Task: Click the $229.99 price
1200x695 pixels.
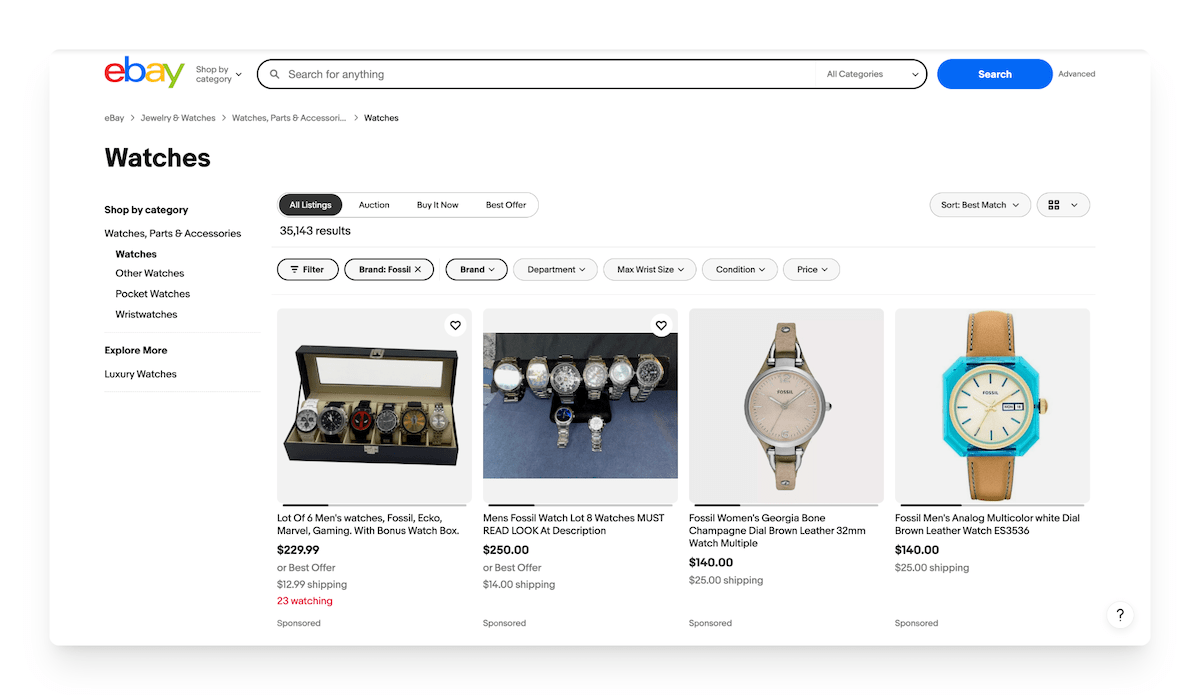Action: tap(298, 550)
